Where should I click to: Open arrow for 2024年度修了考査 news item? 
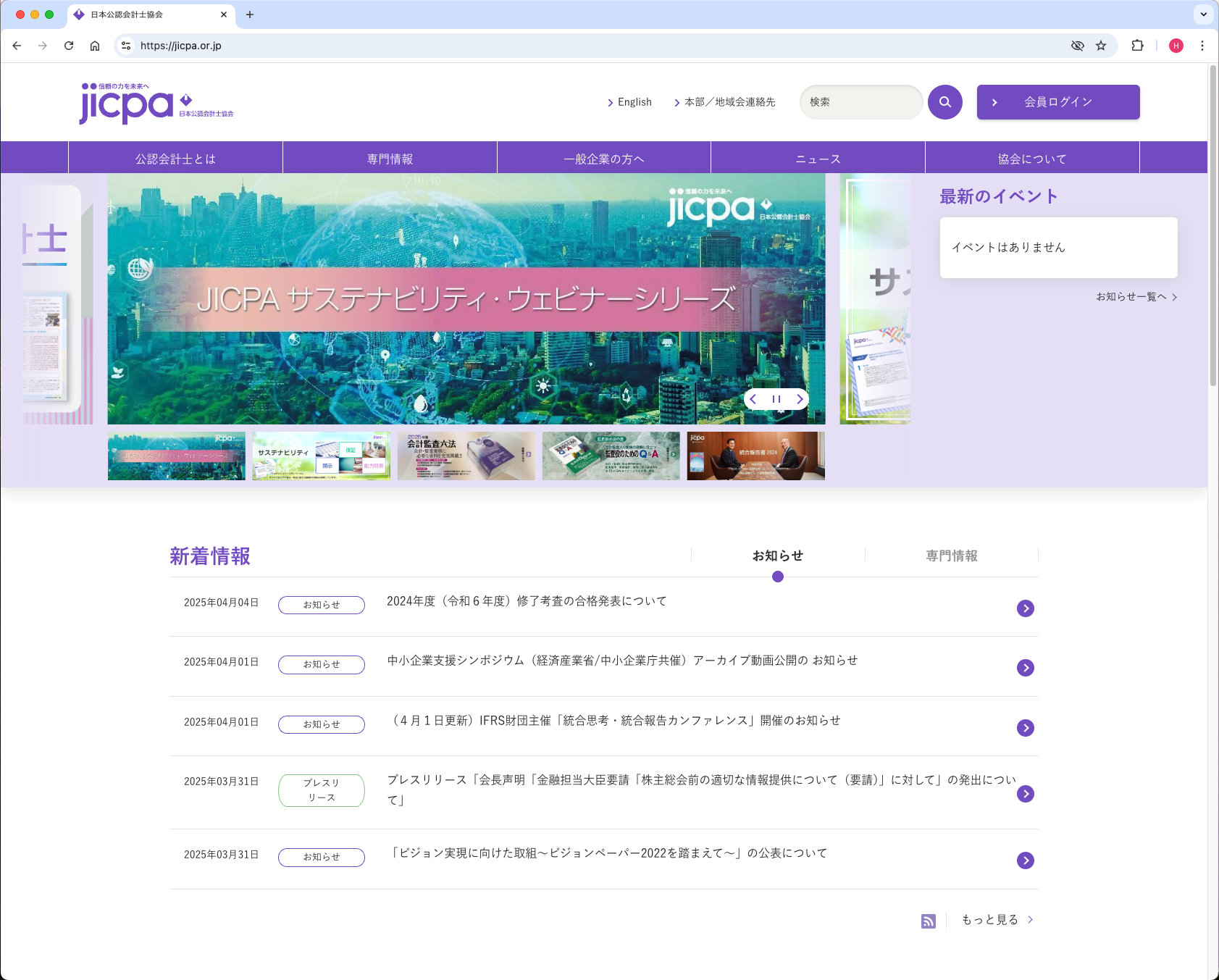[x=1026, y=608]
